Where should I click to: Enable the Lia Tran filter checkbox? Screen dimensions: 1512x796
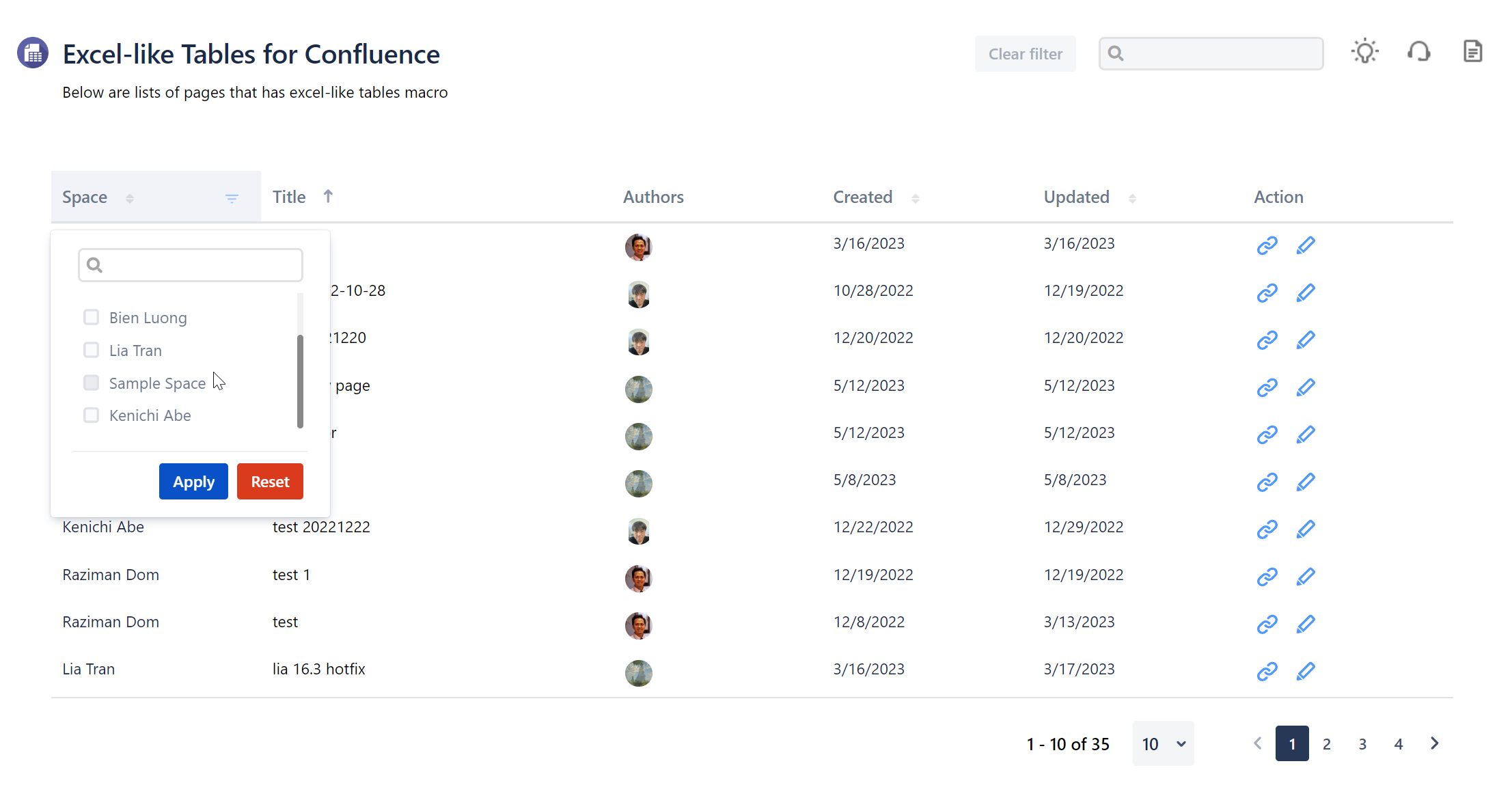click(x=91, y=349)
